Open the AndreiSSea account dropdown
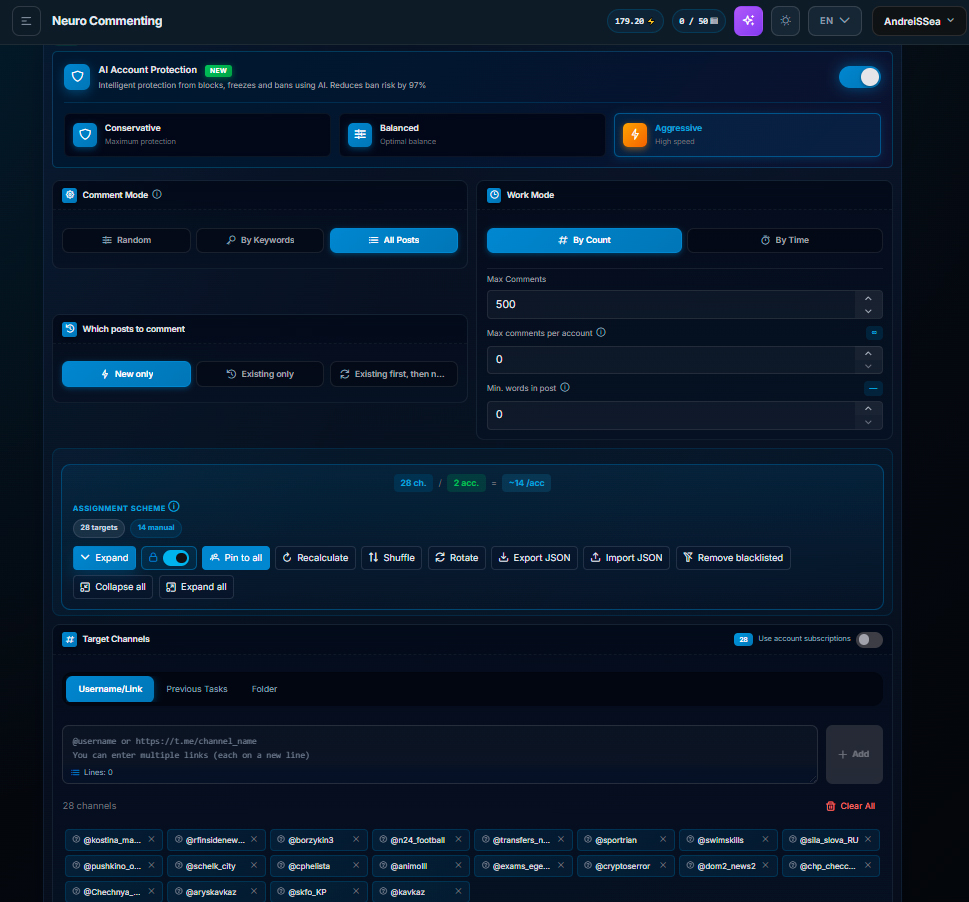Image resolution: width=969 pixels, height=902 pixels. tap(919, 21)
